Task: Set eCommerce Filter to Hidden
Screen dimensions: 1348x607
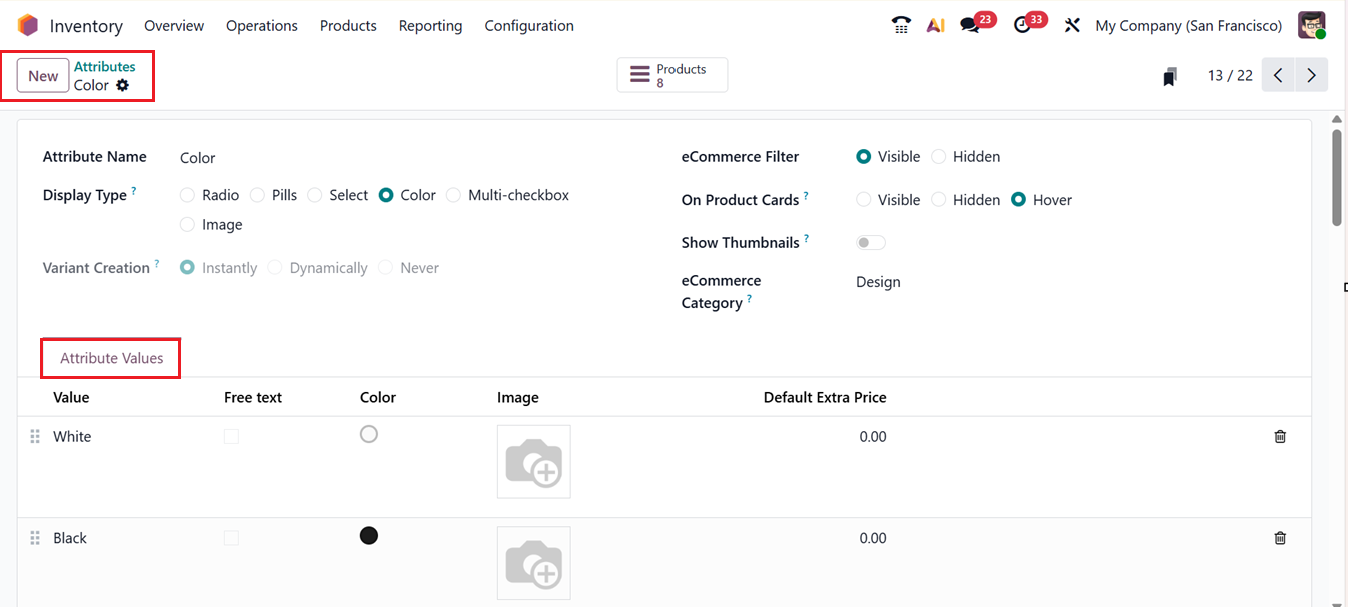Action: [938, 156]
